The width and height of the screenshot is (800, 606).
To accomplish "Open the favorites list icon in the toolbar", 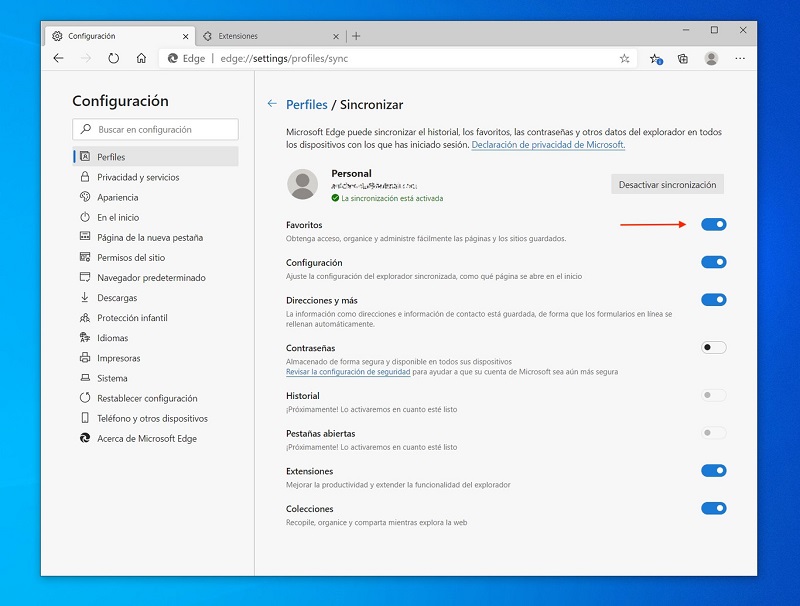I will (x=656, y=59).
